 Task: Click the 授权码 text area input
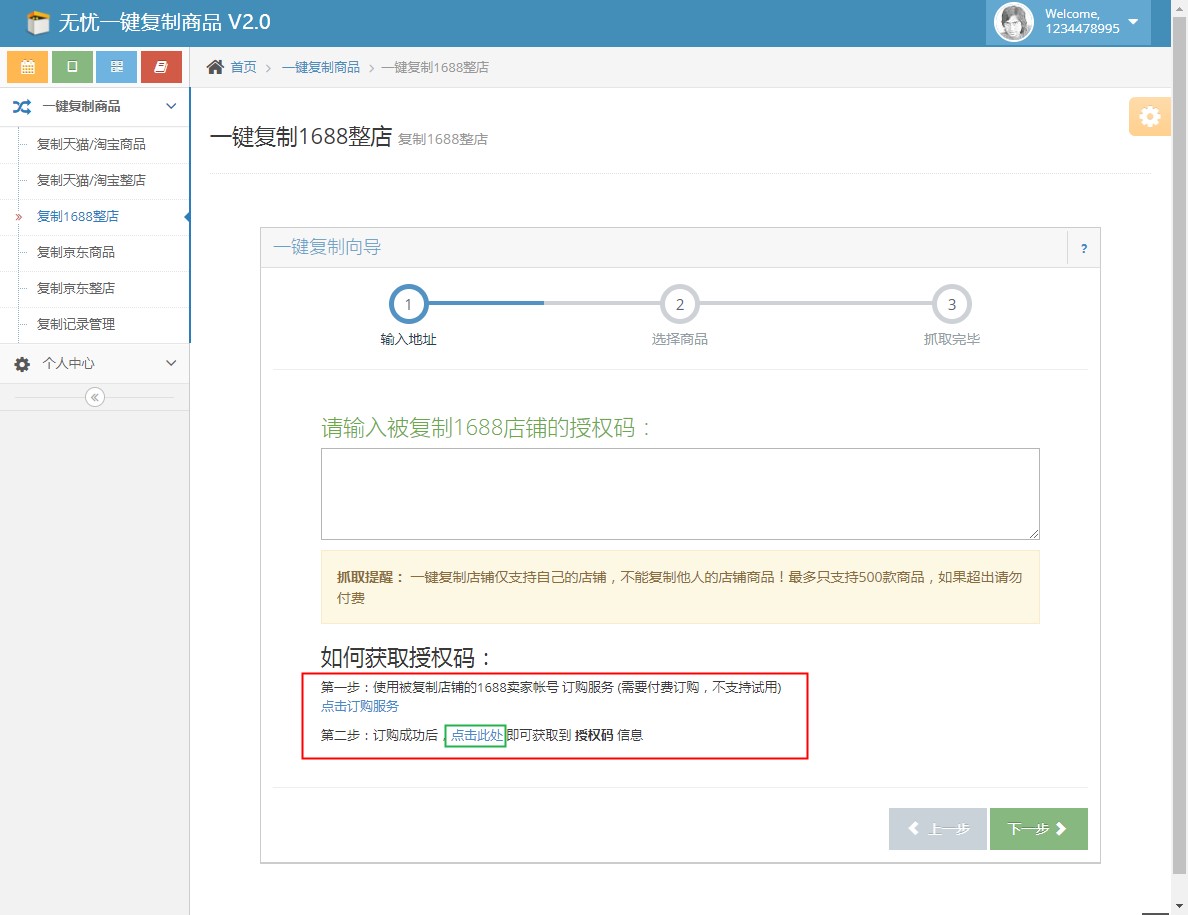click(680, 494)
